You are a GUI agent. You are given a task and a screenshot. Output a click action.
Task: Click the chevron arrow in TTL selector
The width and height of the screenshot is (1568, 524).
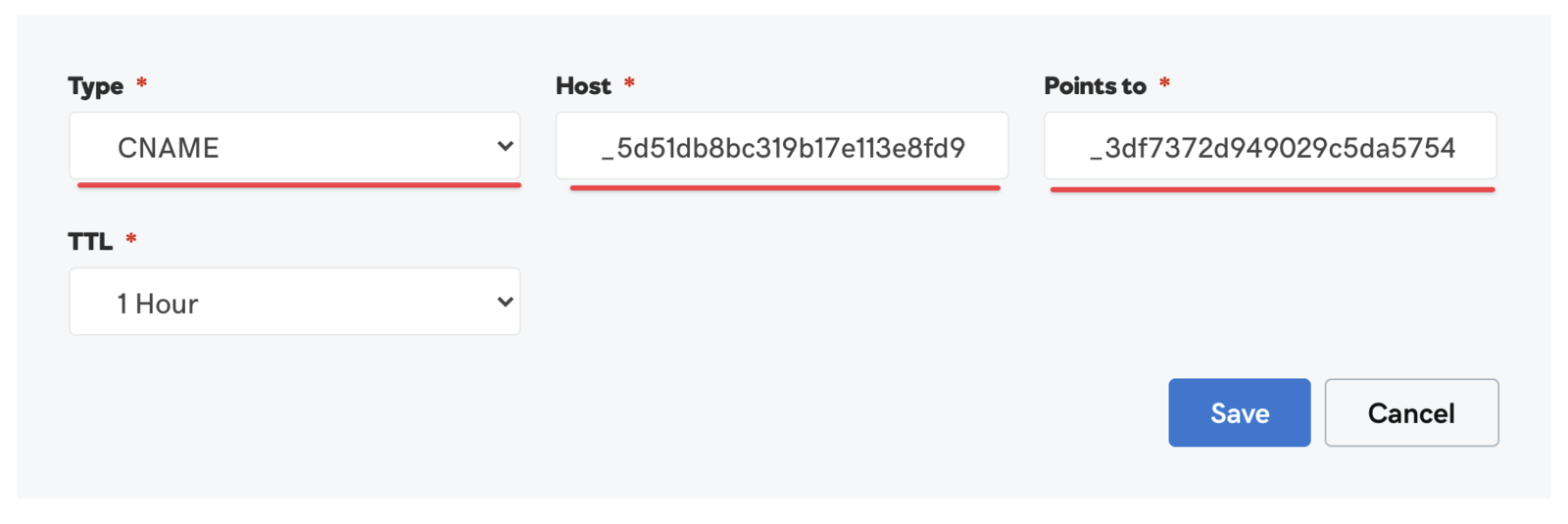(x=505, y=303)
